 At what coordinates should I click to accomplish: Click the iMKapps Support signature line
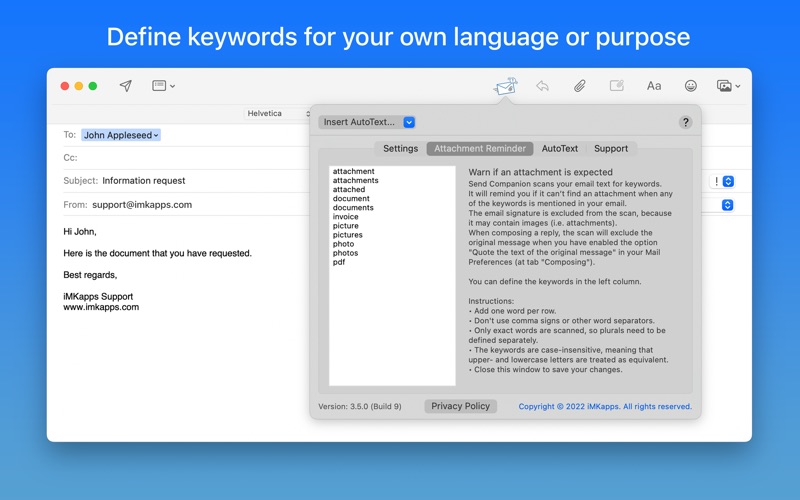(x=98, y=296)
